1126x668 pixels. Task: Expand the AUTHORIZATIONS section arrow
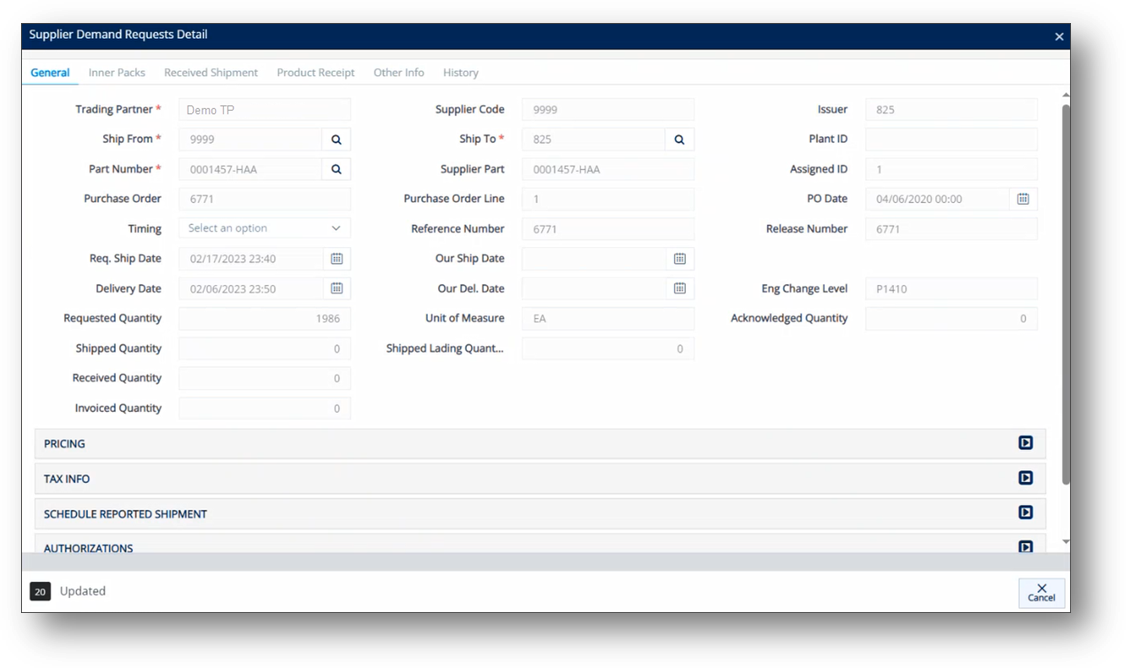tap(1025, 547)
